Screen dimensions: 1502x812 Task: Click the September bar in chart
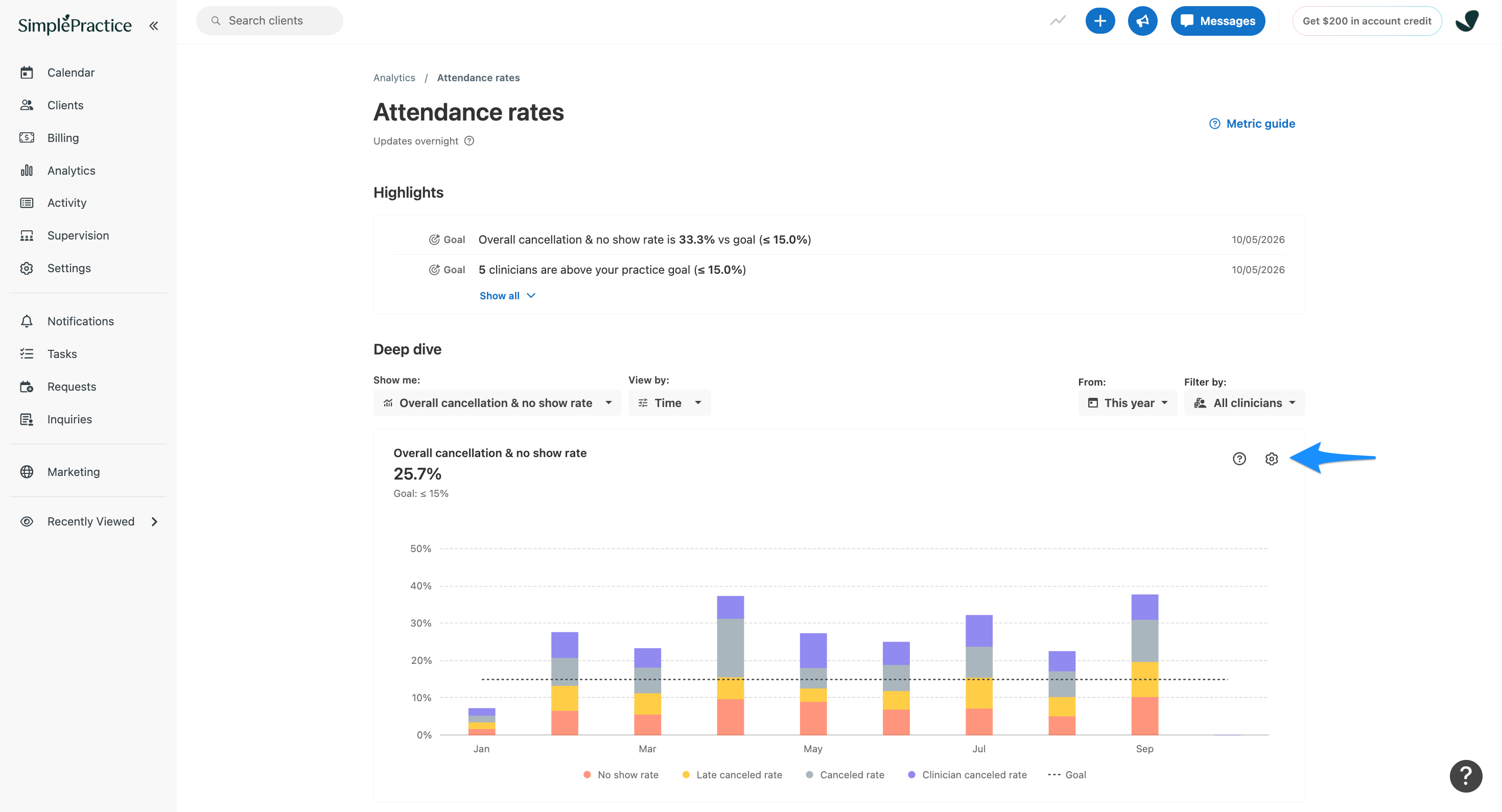click(1144, 664)
